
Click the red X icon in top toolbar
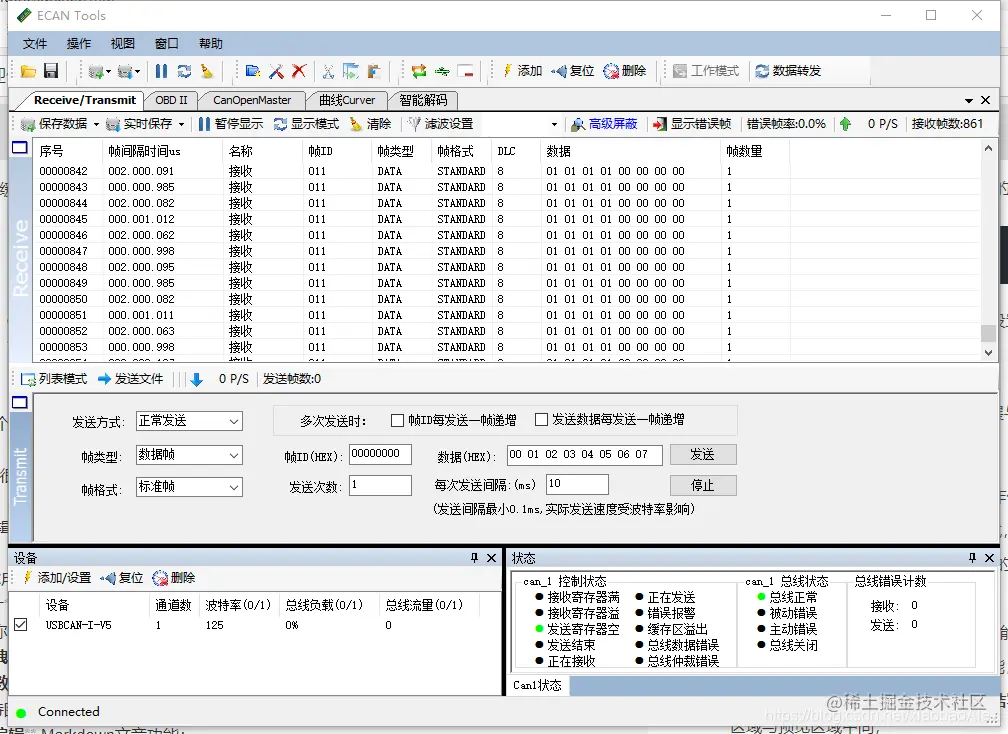tap(299, 71)
